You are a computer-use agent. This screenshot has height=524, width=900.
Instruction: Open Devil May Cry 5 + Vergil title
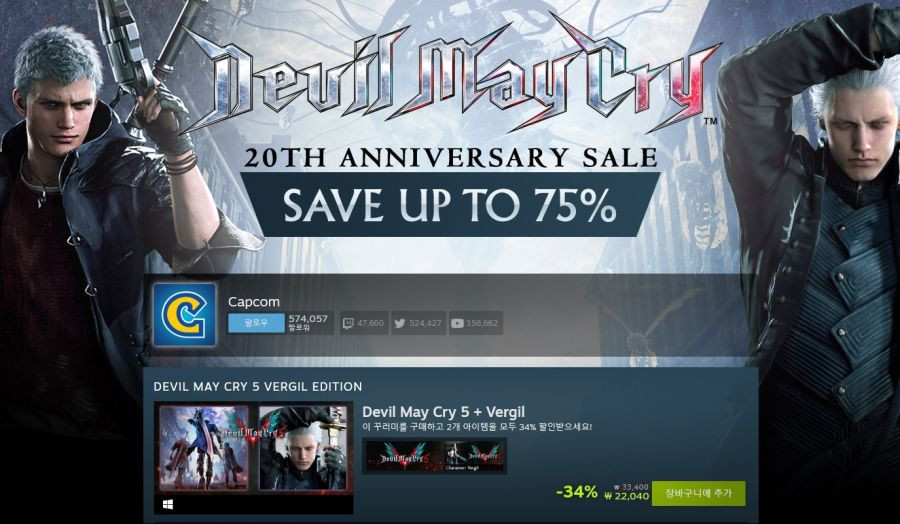coord(444,412)
